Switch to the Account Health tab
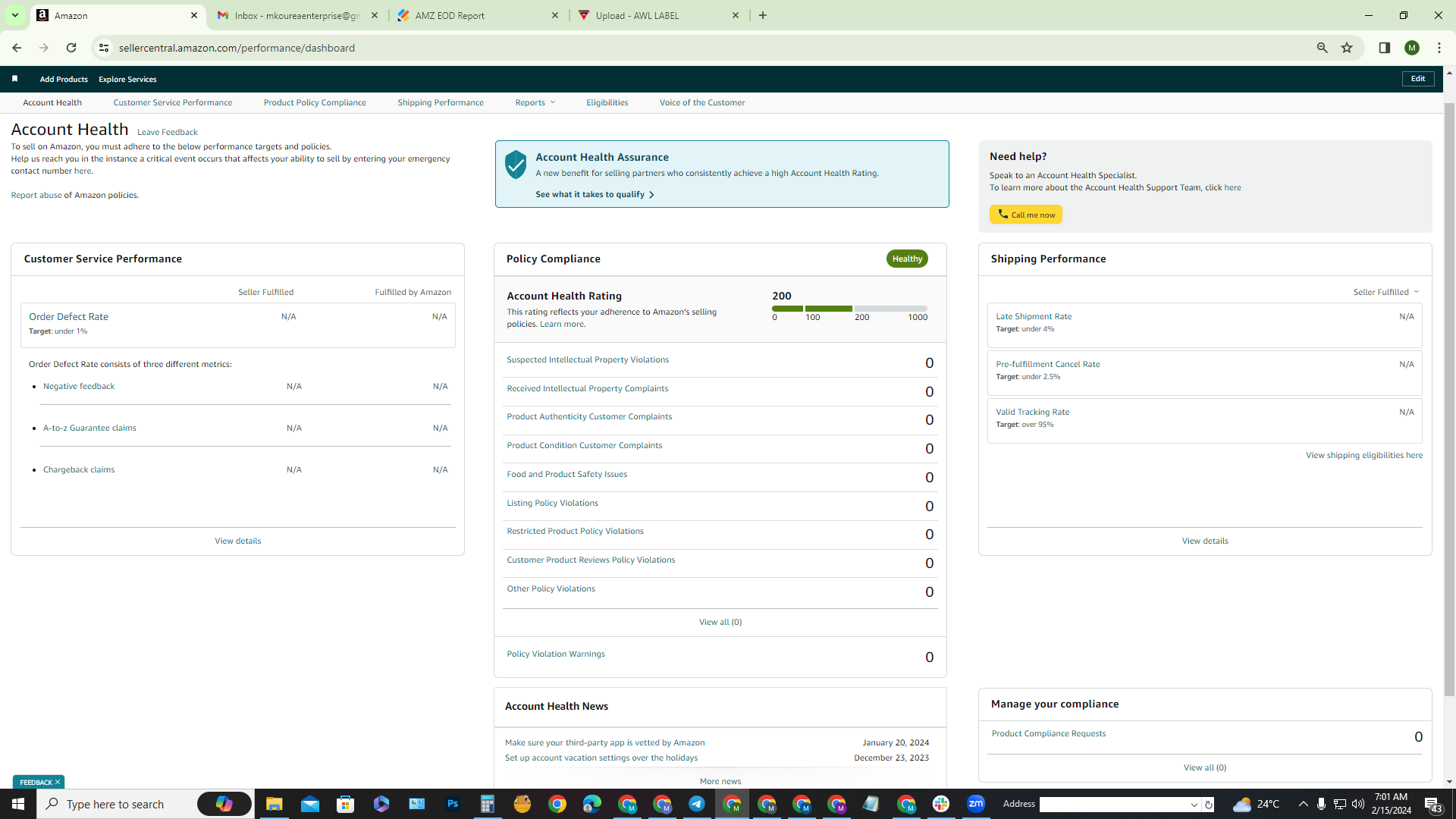Image resolution: width=1456 pixels, height=819 pixels. point(52,102)
